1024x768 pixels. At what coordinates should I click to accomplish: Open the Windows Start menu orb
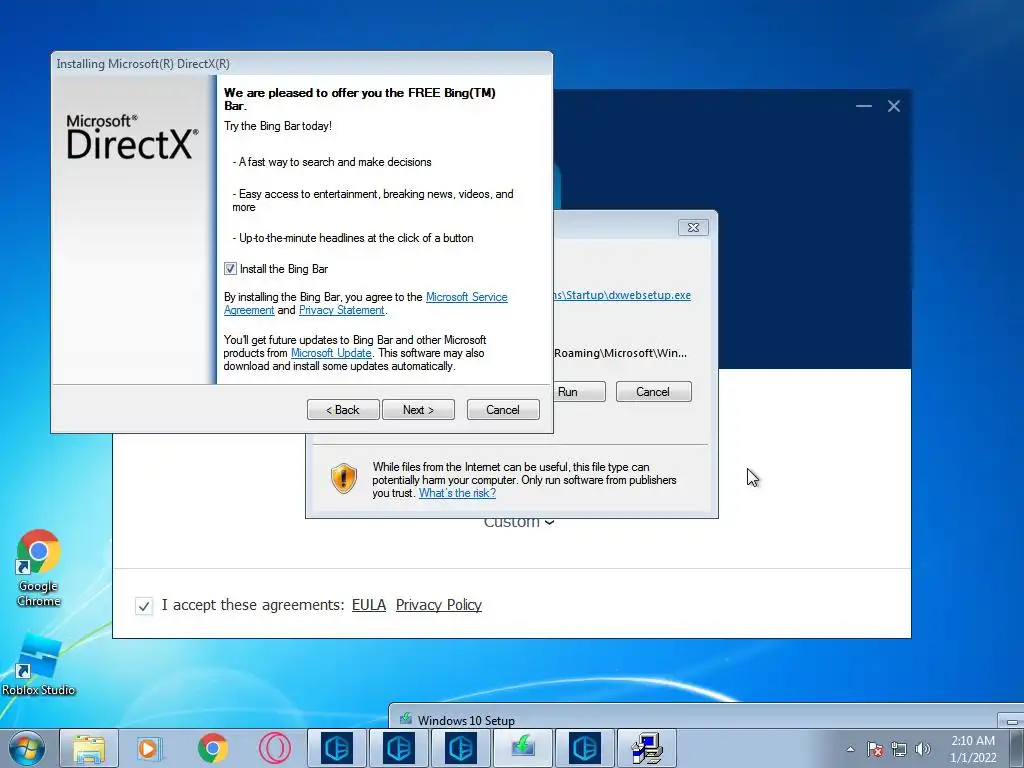[x=26, y=748]
